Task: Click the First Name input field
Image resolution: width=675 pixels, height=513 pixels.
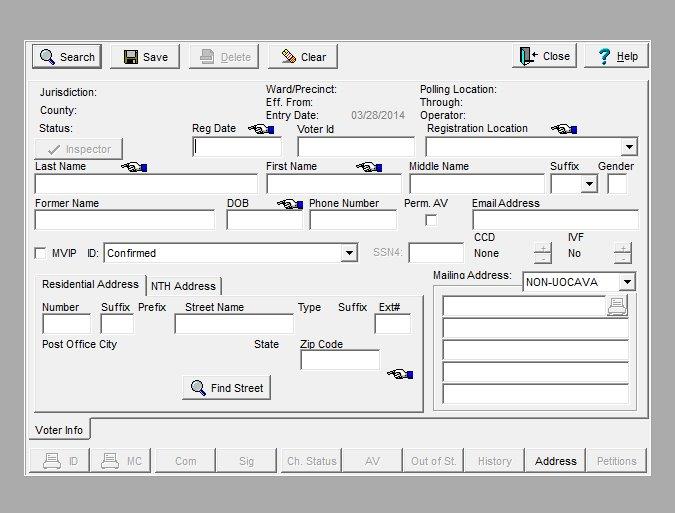Action: click(334, 184)
